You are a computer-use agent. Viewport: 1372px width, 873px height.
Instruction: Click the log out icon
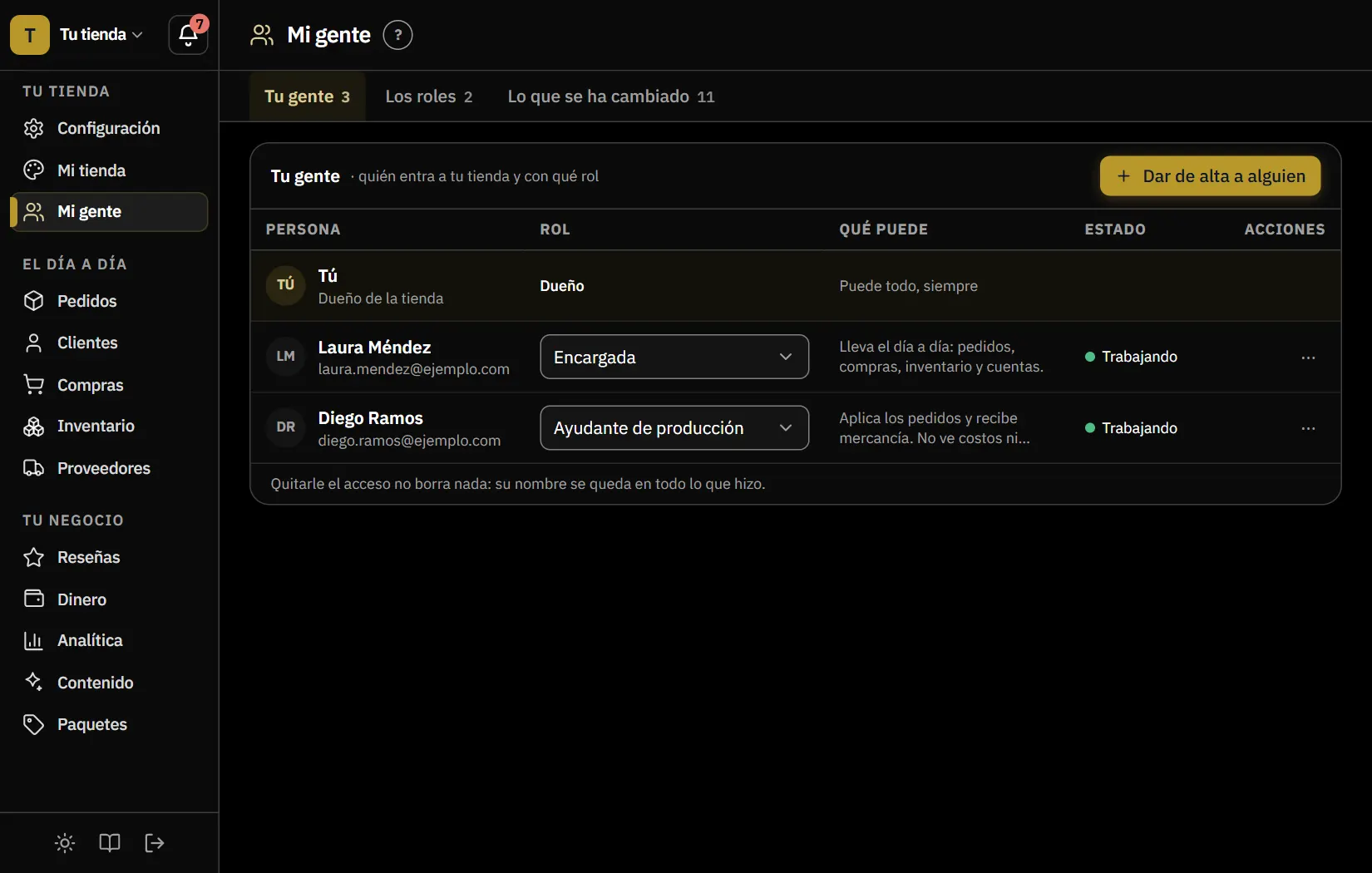pyautogui.click(x=155, y=843)
